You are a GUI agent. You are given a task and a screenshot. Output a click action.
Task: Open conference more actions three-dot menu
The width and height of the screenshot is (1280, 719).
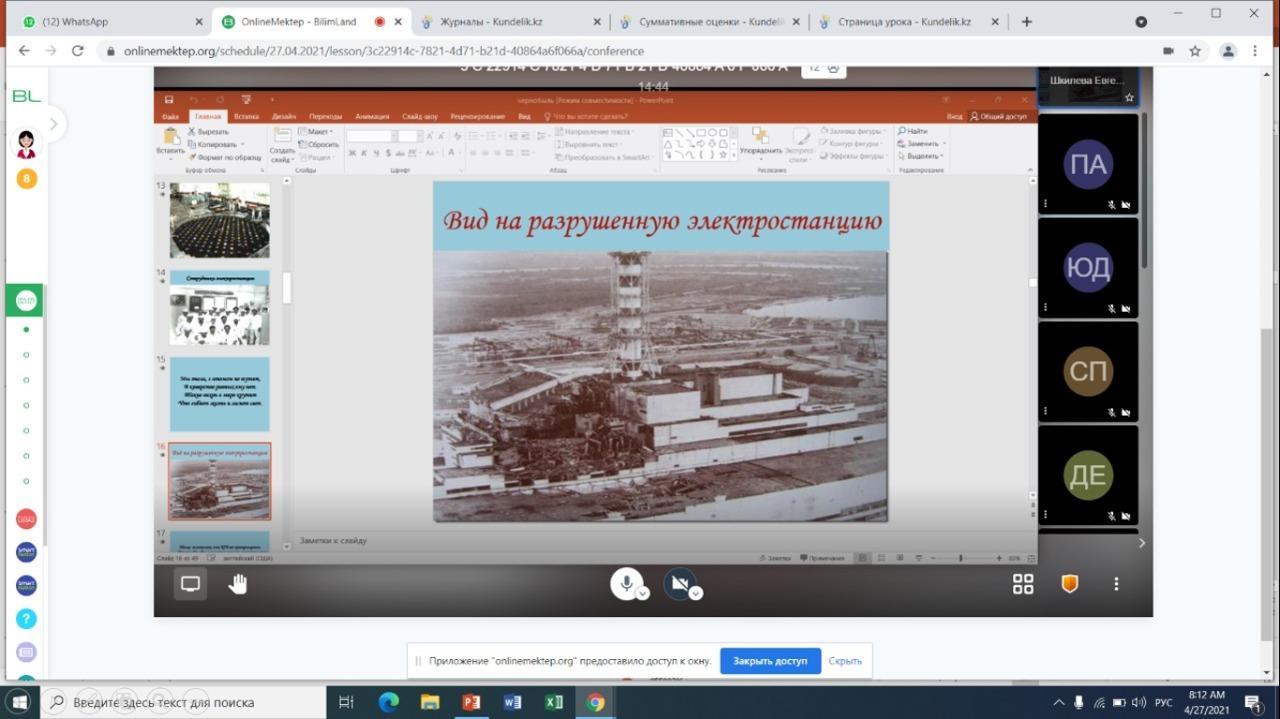click(1116, 584)
